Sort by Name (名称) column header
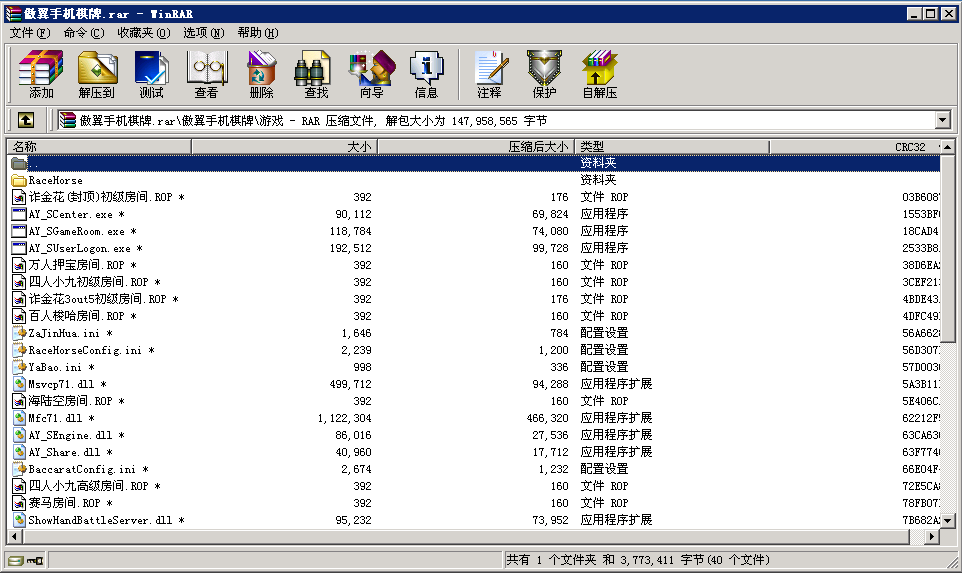 [98, 147]
